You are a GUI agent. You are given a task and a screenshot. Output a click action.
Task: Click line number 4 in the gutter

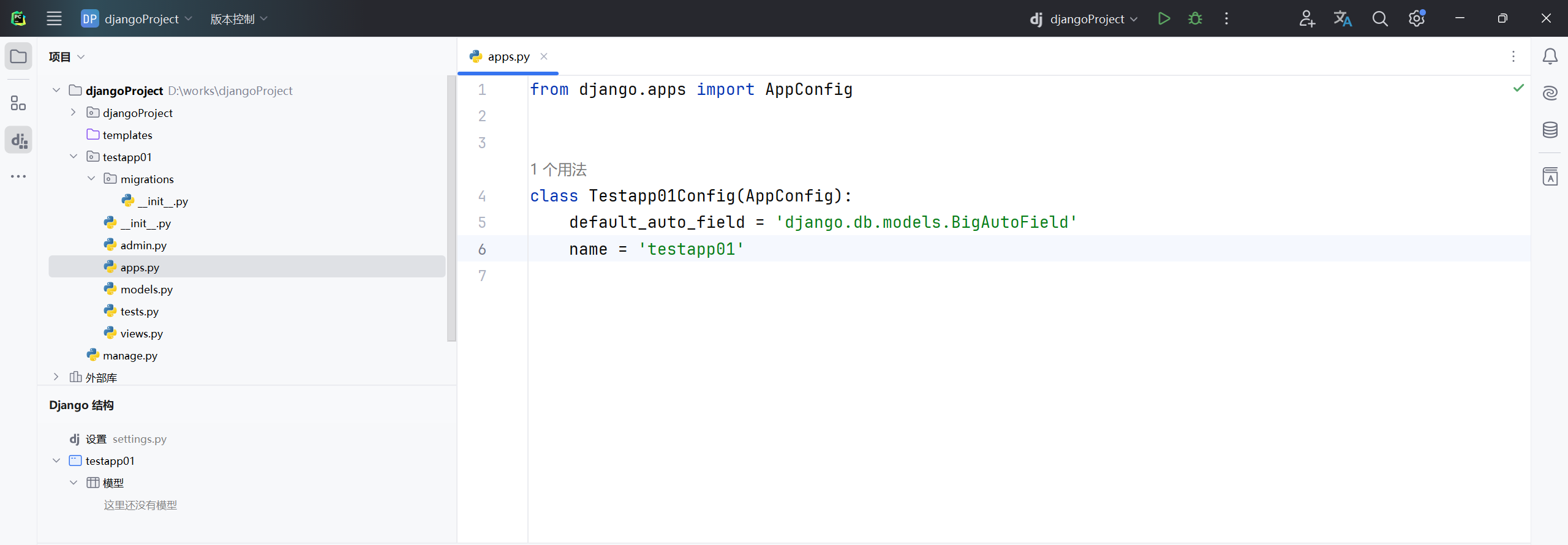pos(483,196)
